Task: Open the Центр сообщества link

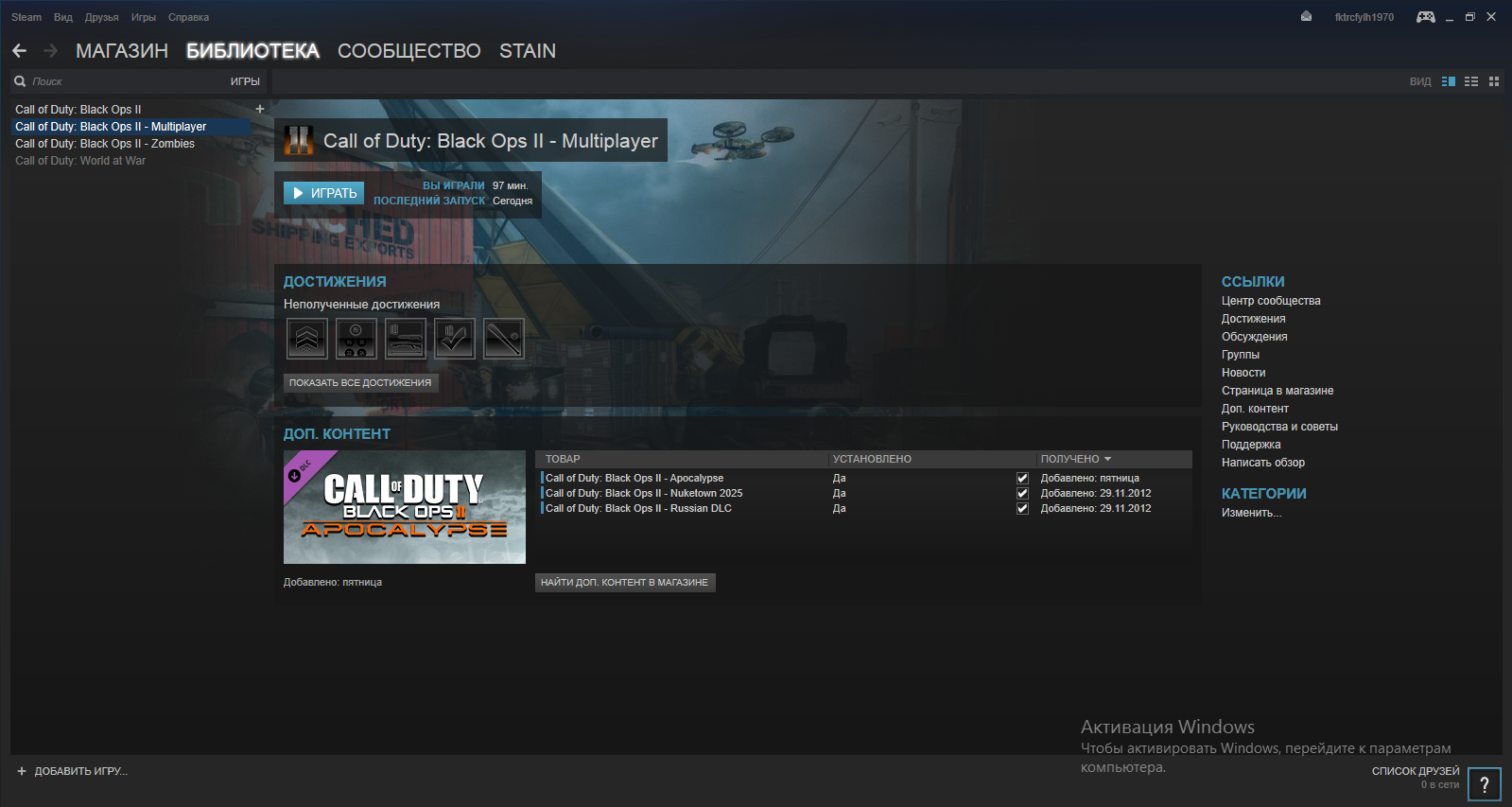Action: (1271, 301)
